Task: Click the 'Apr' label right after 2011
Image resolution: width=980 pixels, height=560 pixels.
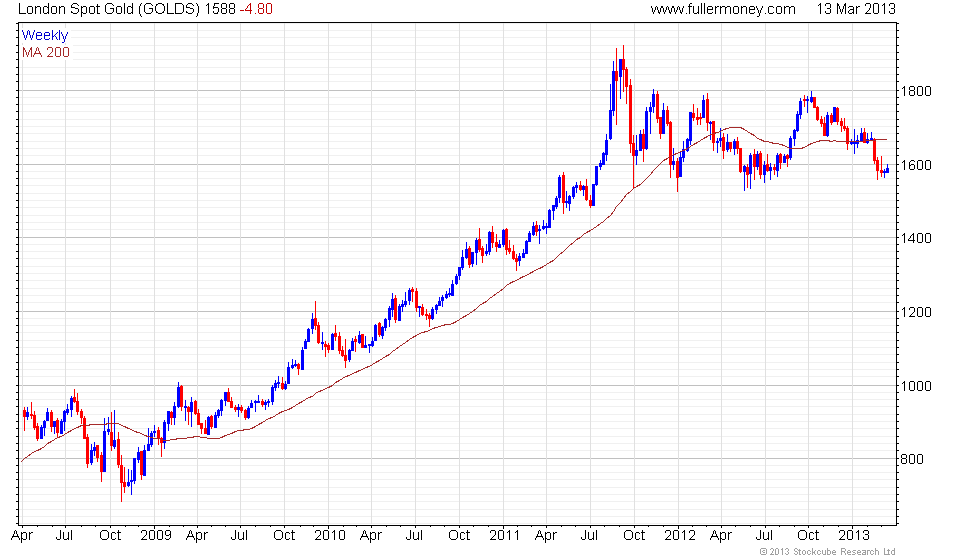Action: coord(546,536)
